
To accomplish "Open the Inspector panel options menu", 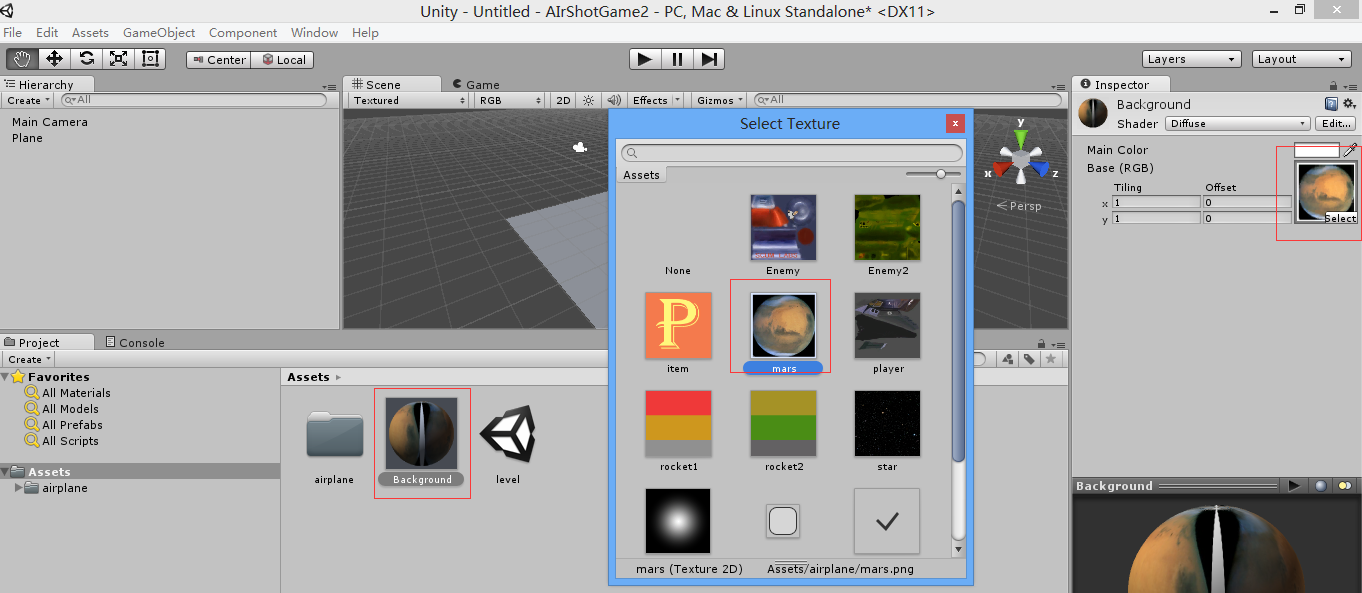I will point(1351,86).
